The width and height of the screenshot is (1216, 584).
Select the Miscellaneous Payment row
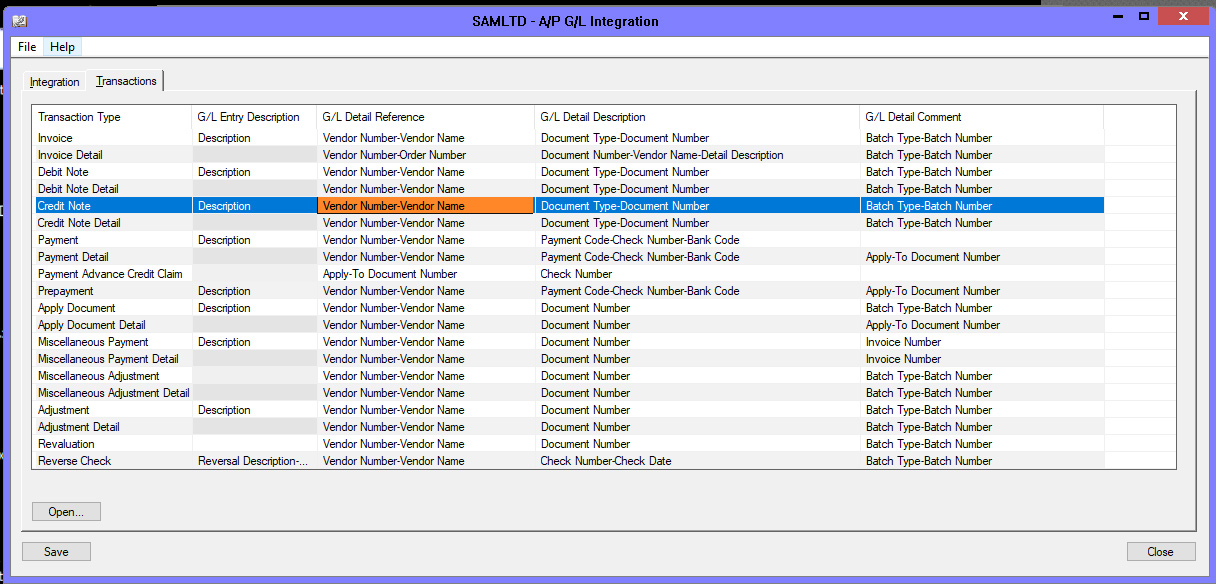(568, 342)
